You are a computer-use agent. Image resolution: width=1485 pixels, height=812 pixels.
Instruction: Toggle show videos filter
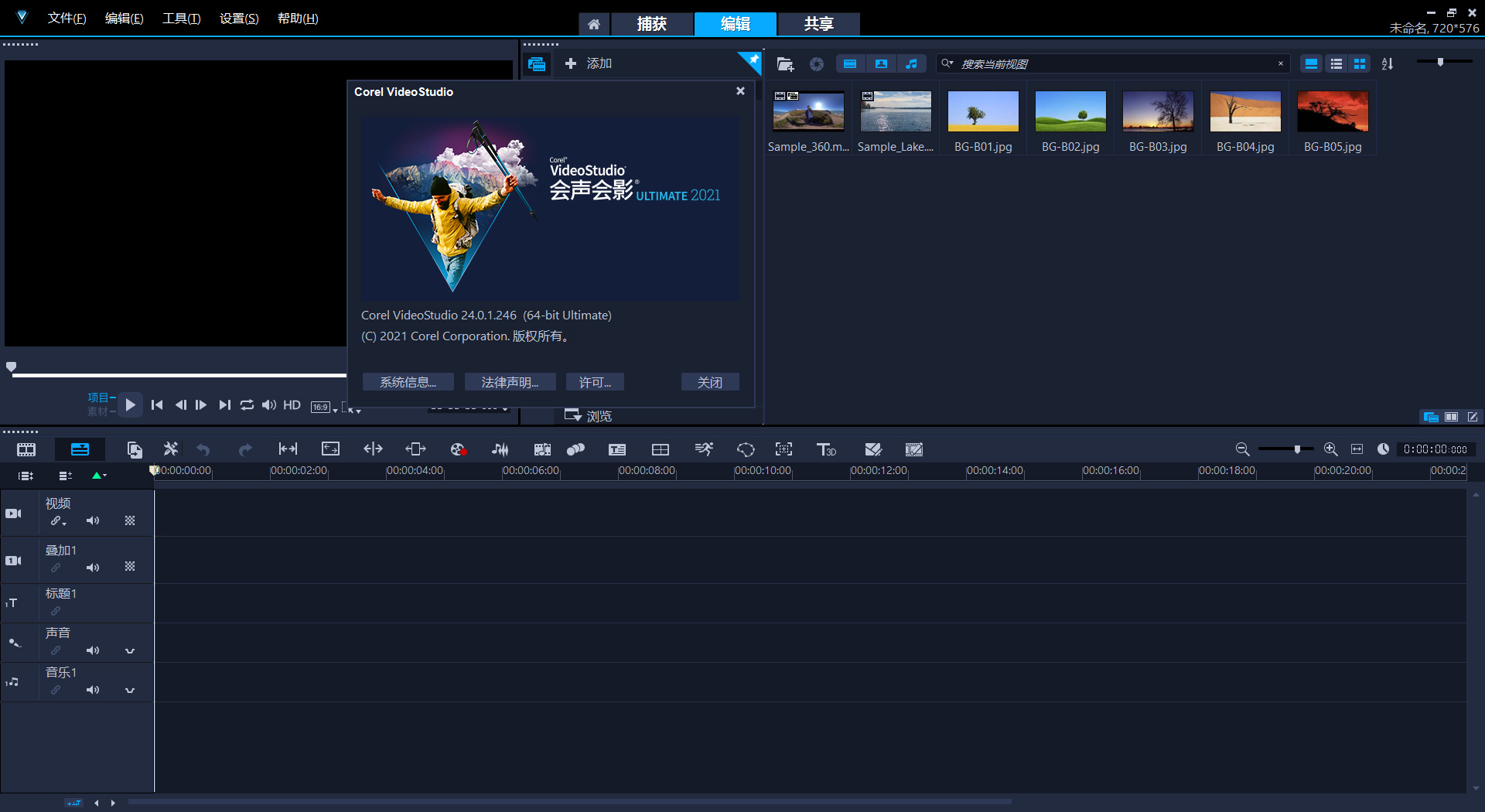pyautogui.click(x=850, y=64)
